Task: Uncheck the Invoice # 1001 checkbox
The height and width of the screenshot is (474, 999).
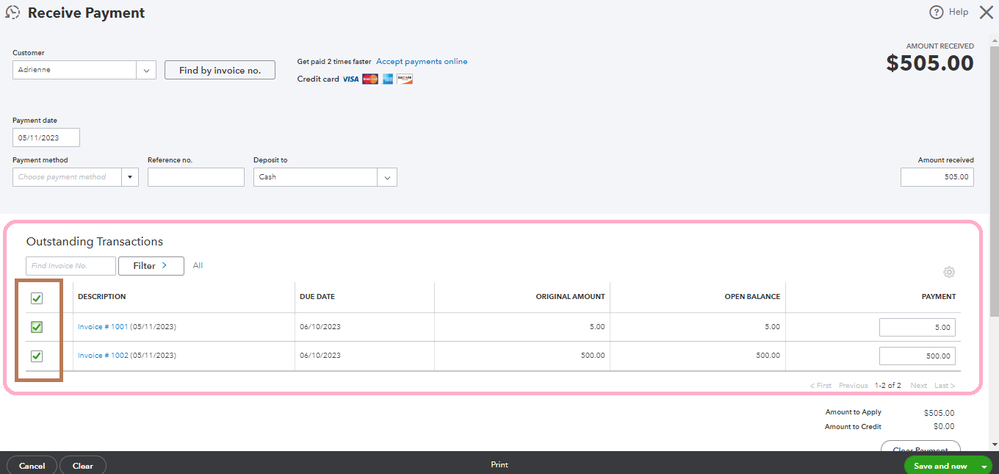Action: 37,327
